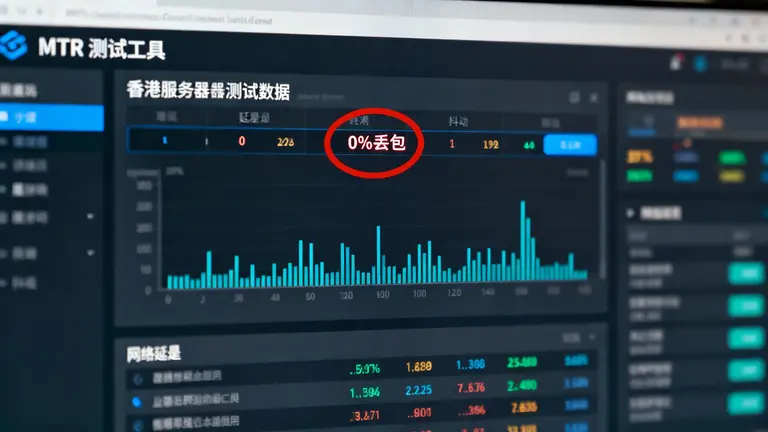
Task: Click the row icon beside the .5.0% row
Action: (x=138, y=379)
